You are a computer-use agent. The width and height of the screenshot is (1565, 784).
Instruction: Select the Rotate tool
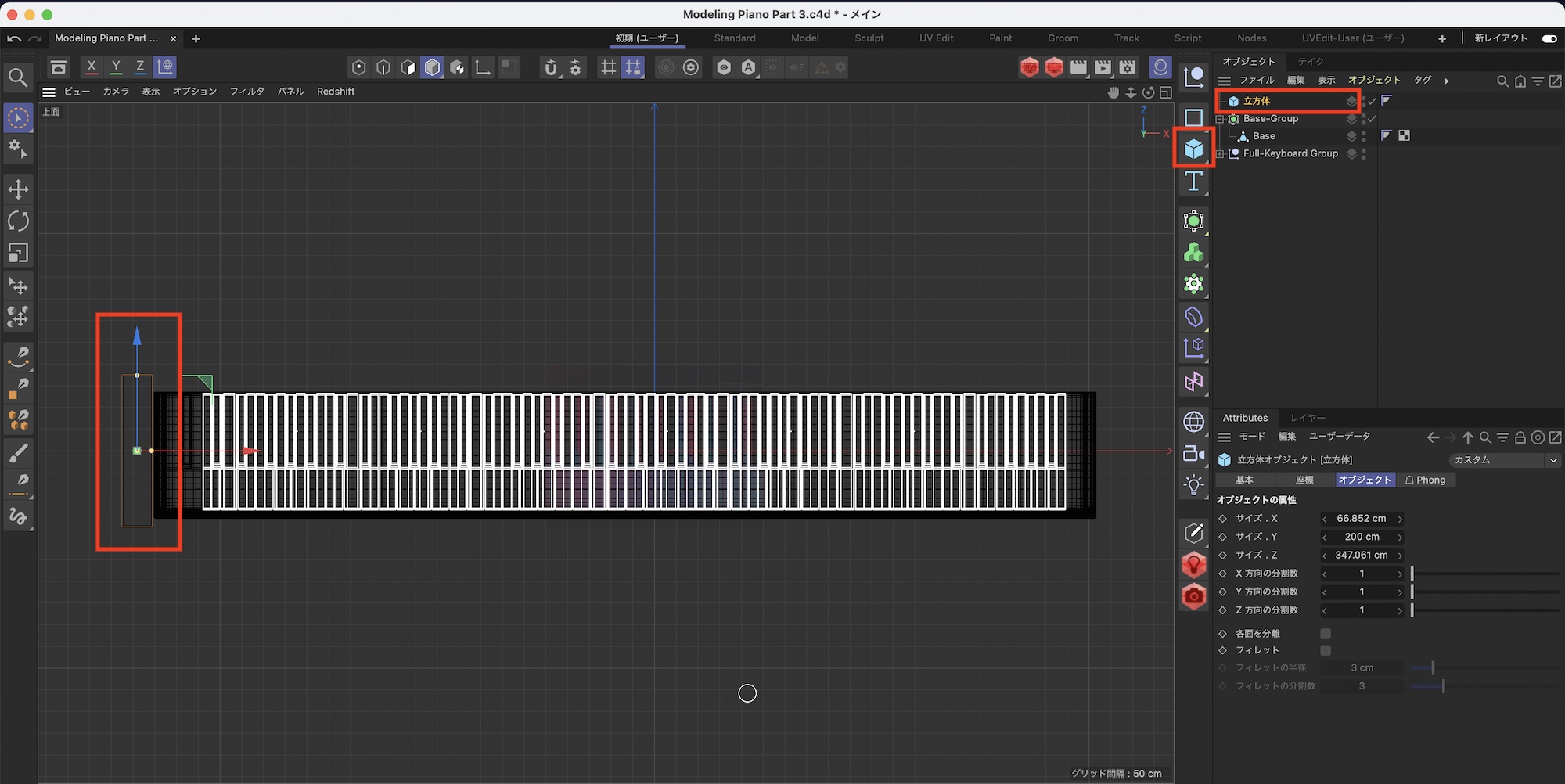click(x=18, y=221)
